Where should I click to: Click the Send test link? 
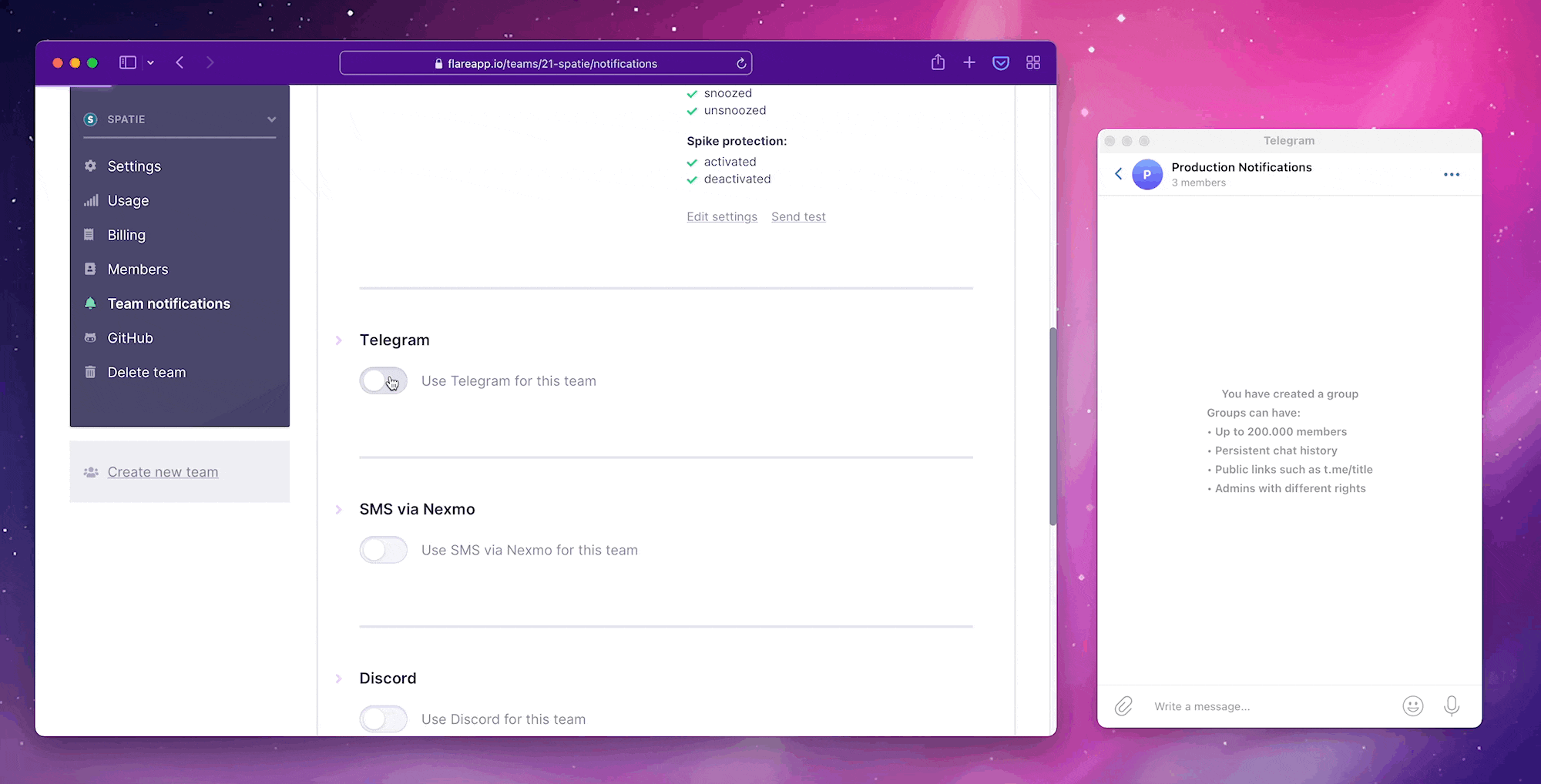pos(798,217)
